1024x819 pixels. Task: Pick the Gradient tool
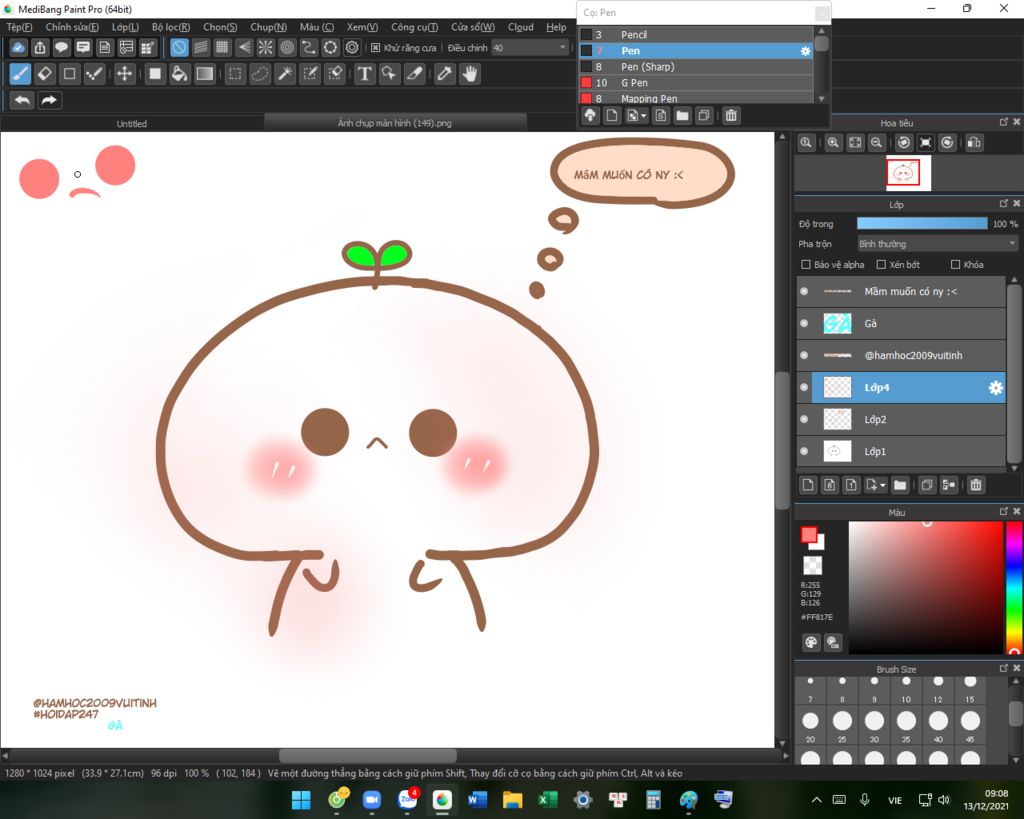(x=205, y=74)
